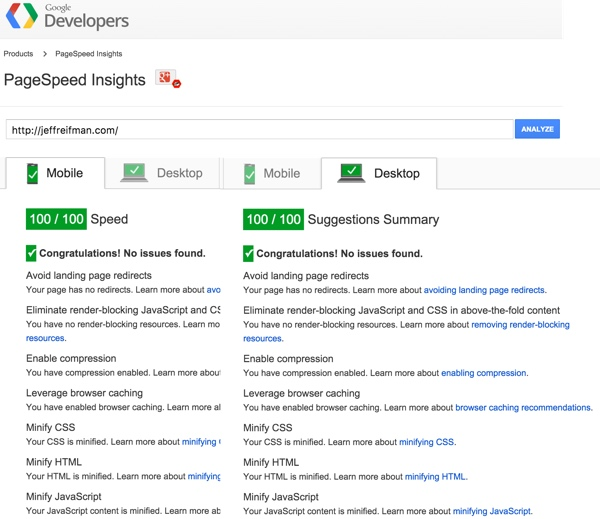Click 'Enable compression' heading in right panel
600x519 pixels.
(x=288, y=359)
